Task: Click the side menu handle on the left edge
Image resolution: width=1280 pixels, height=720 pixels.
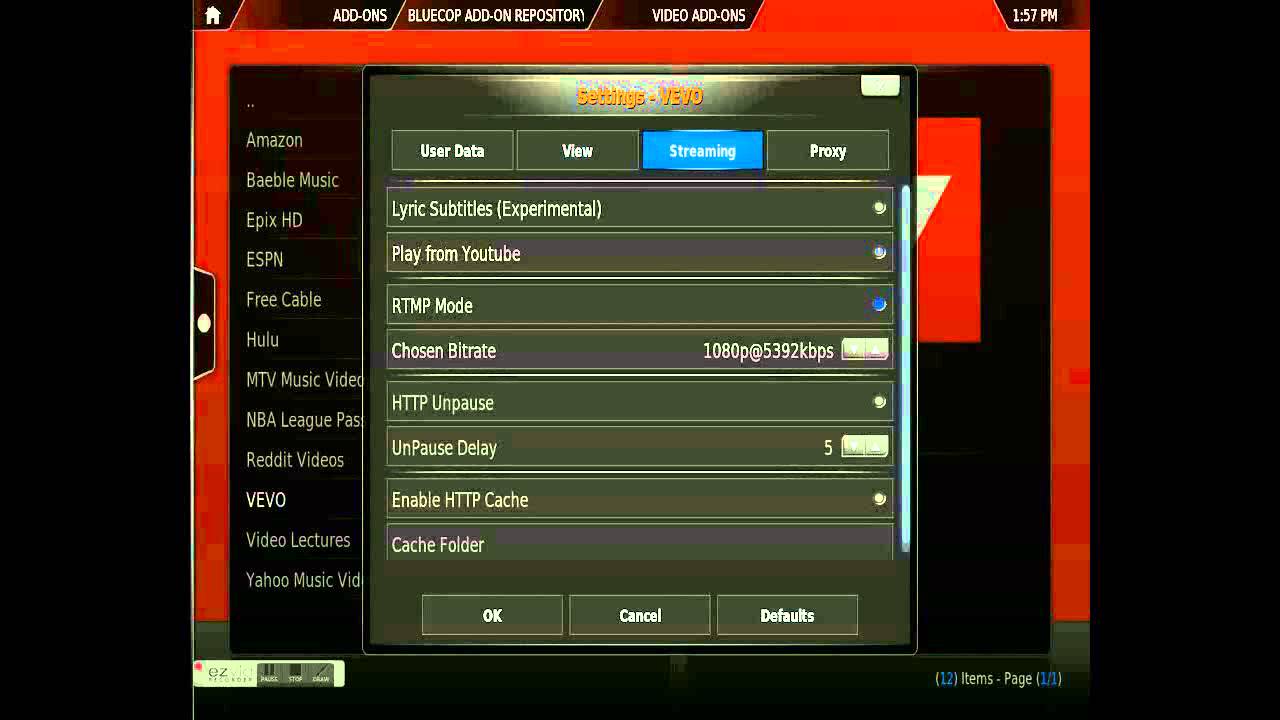Action: (204, 323)
